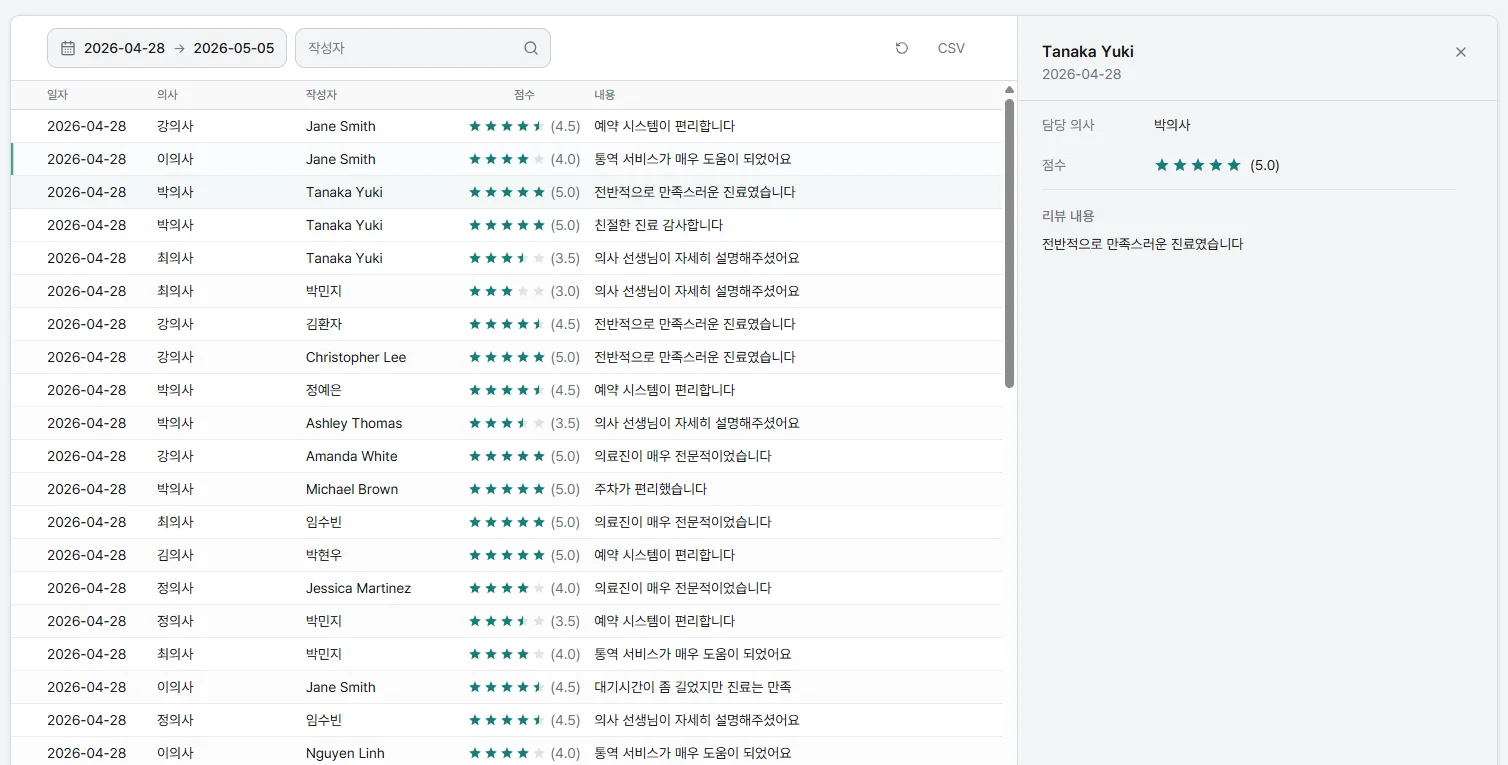This screenshot has height=765, width=1508.
Task: Click the 의사 column header
Action: pos(167,95)
